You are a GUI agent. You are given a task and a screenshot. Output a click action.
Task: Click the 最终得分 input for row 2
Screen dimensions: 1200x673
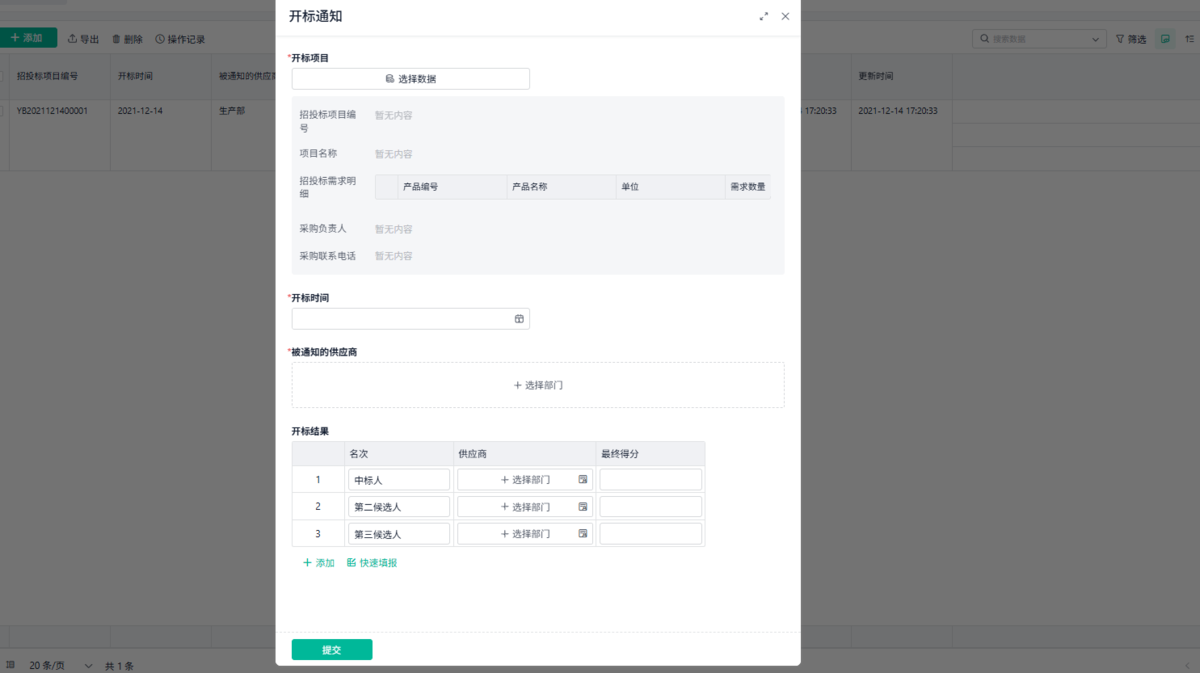pos(651,507)
